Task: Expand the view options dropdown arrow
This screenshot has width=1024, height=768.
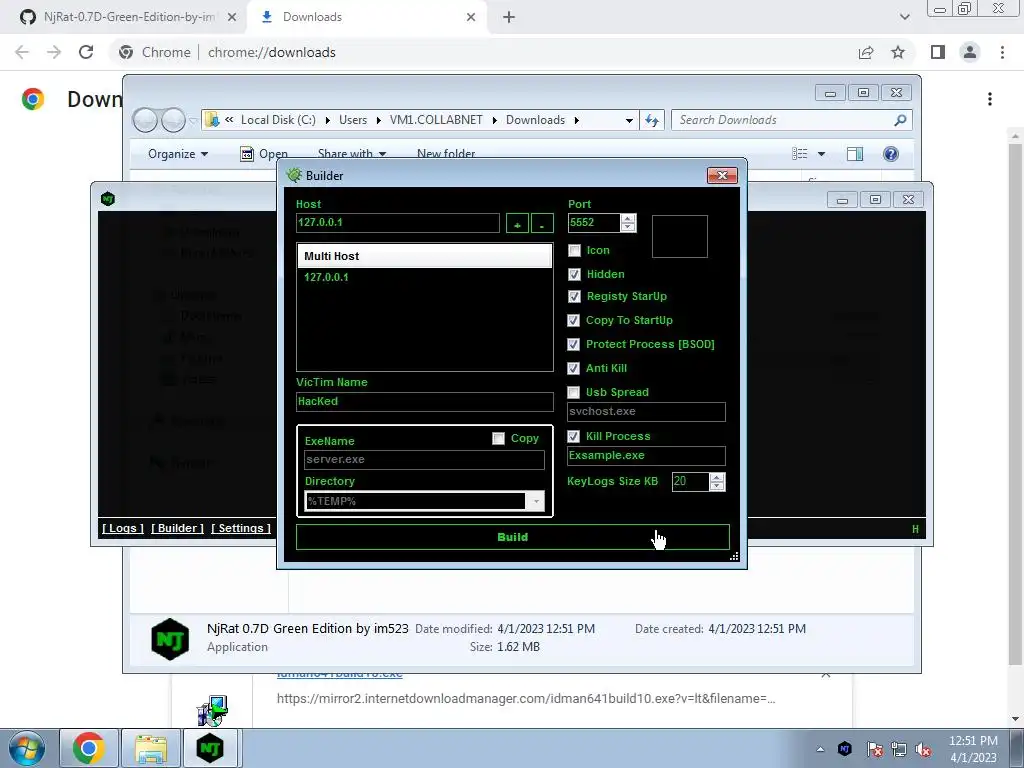Action: click(822, 154)
